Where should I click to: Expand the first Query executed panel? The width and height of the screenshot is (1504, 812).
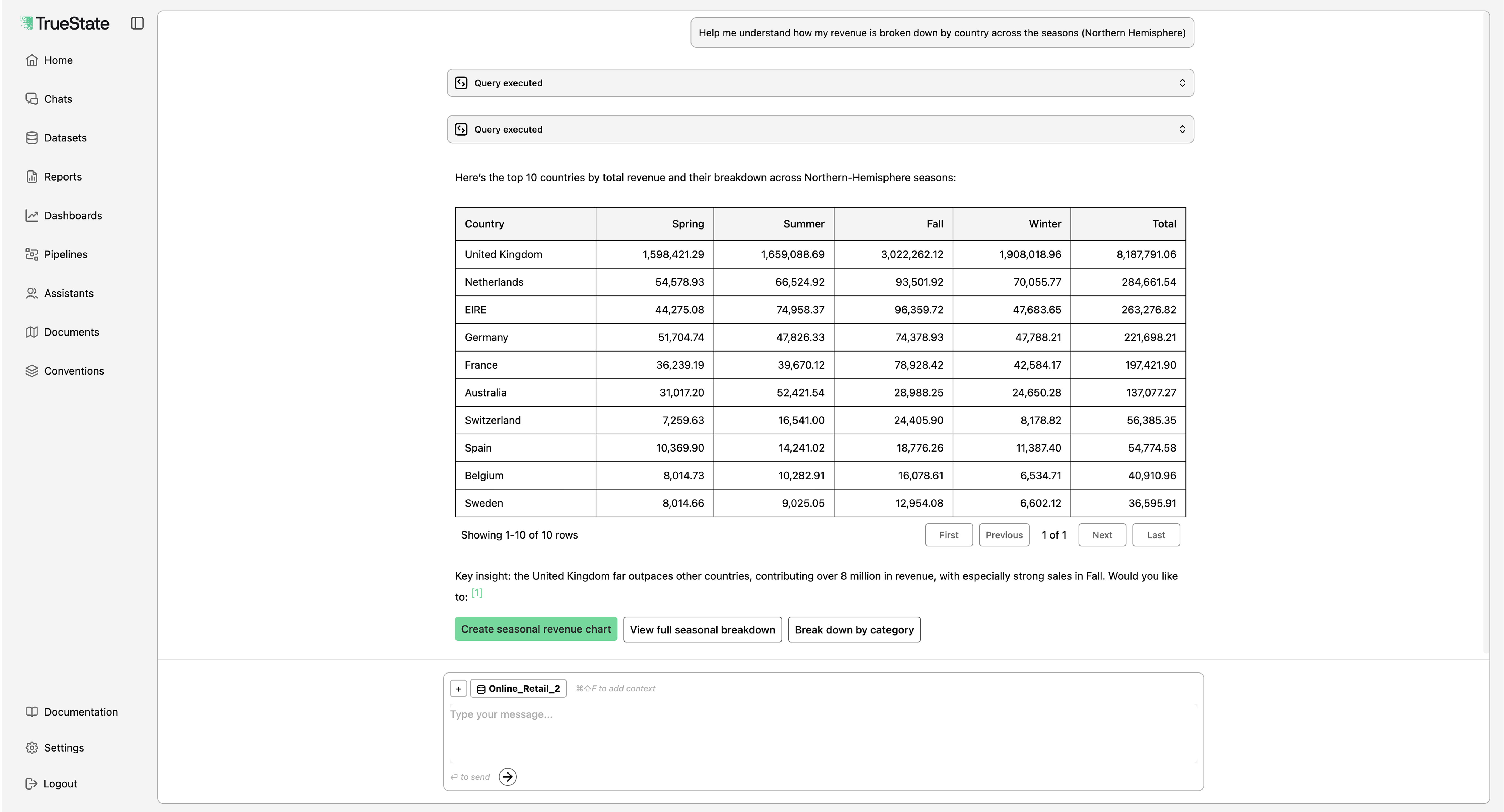[820, 82]
